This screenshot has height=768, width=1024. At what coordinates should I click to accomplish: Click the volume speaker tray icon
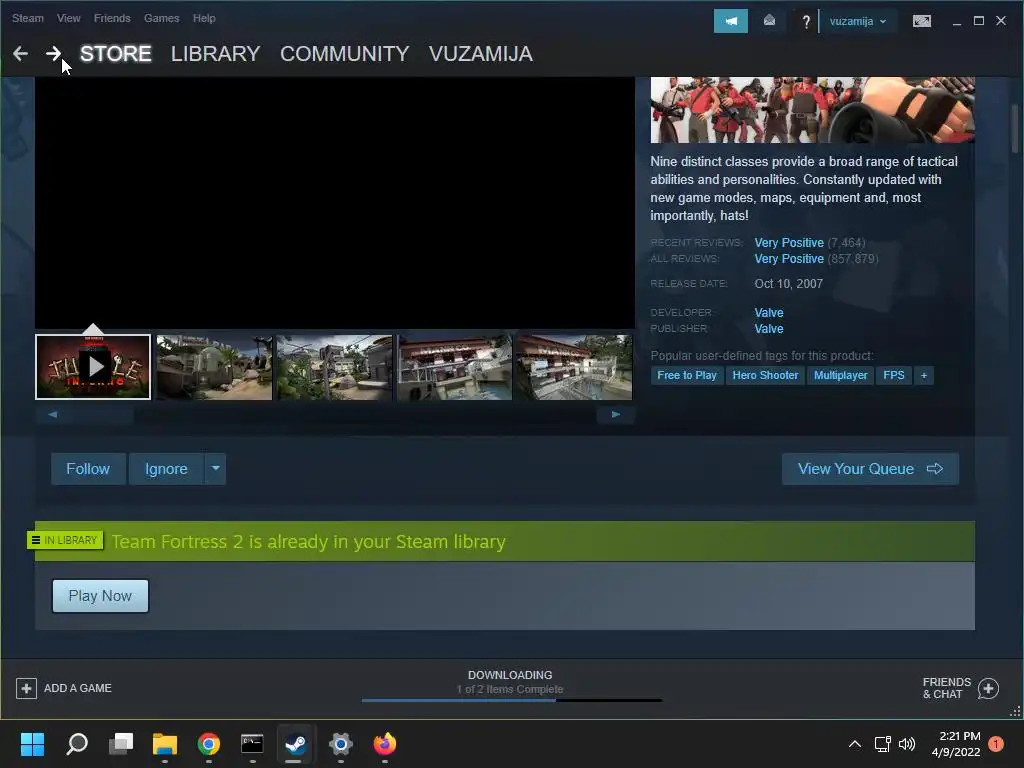tap(907, 744)
